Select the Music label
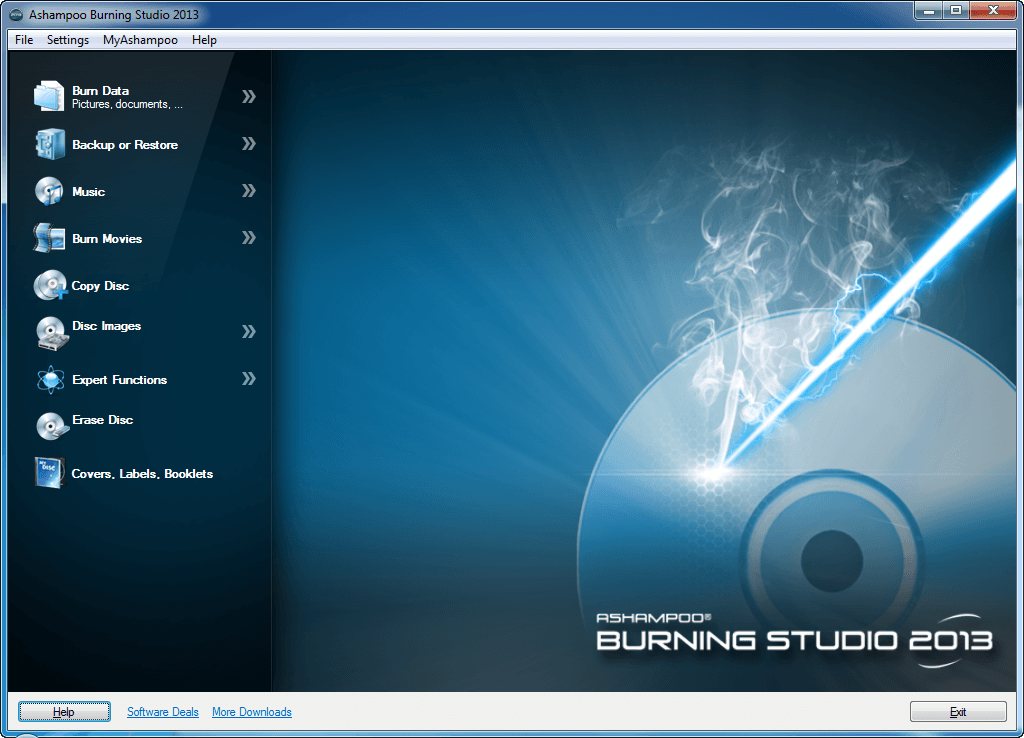The height and width of the screenshot is (738, 1024). [88, 192]
